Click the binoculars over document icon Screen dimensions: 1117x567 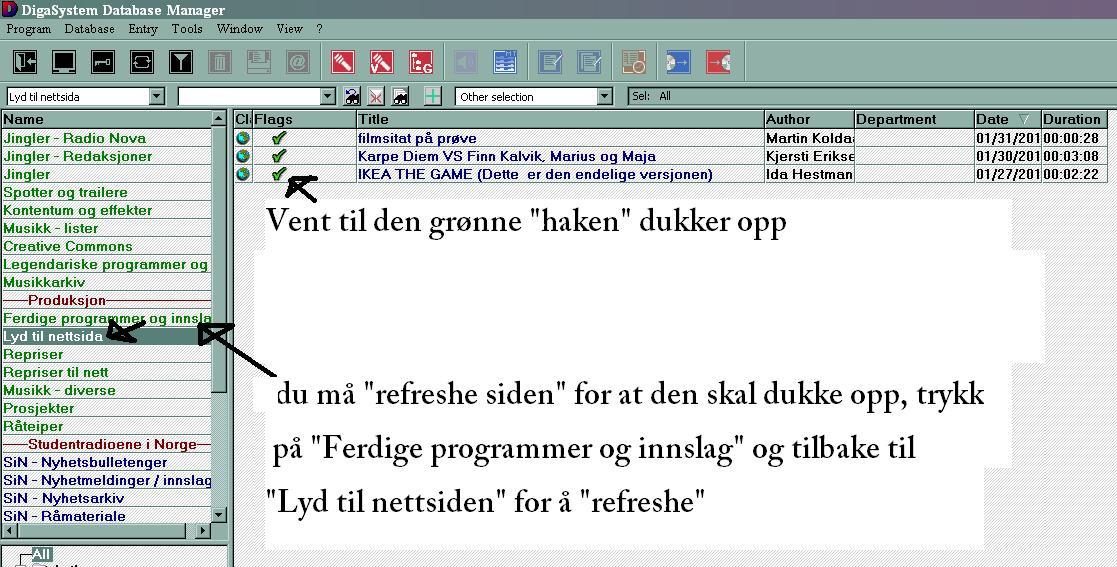click(400, 96)
